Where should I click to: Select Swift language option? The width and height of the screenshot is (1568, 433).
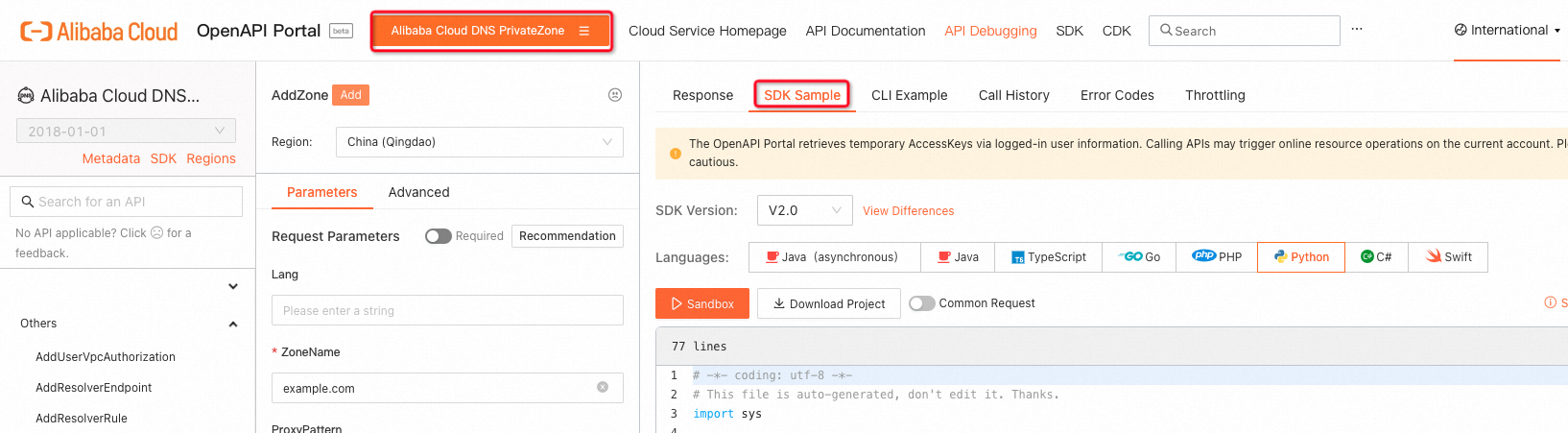click(x=1448, y=257)
